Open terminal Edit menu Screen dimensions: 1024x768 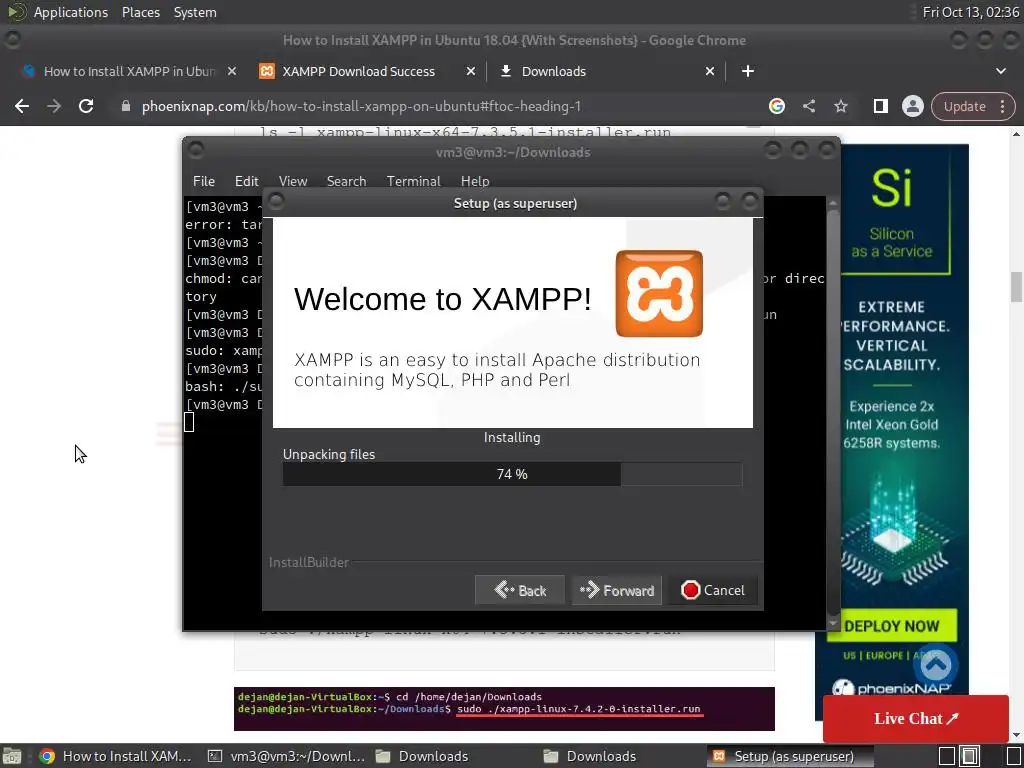246,181
